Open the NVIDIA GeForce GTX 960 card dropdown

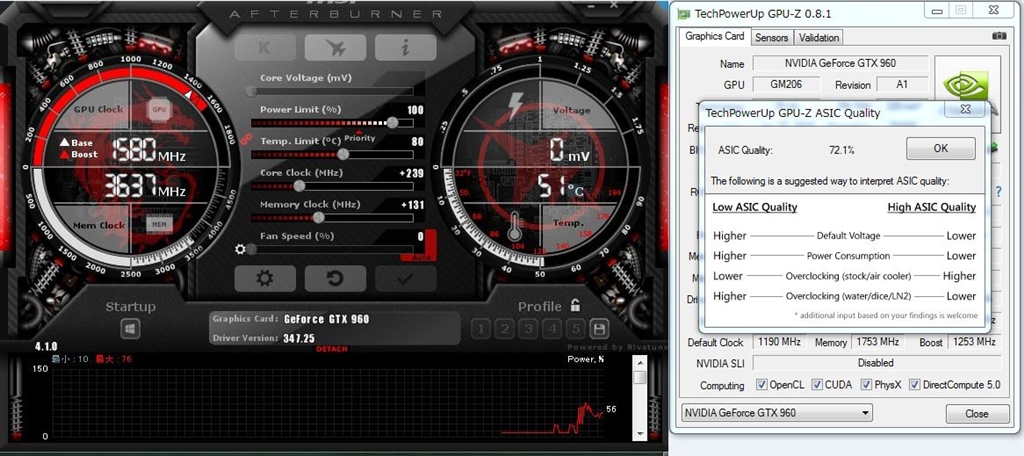(776, 413)
